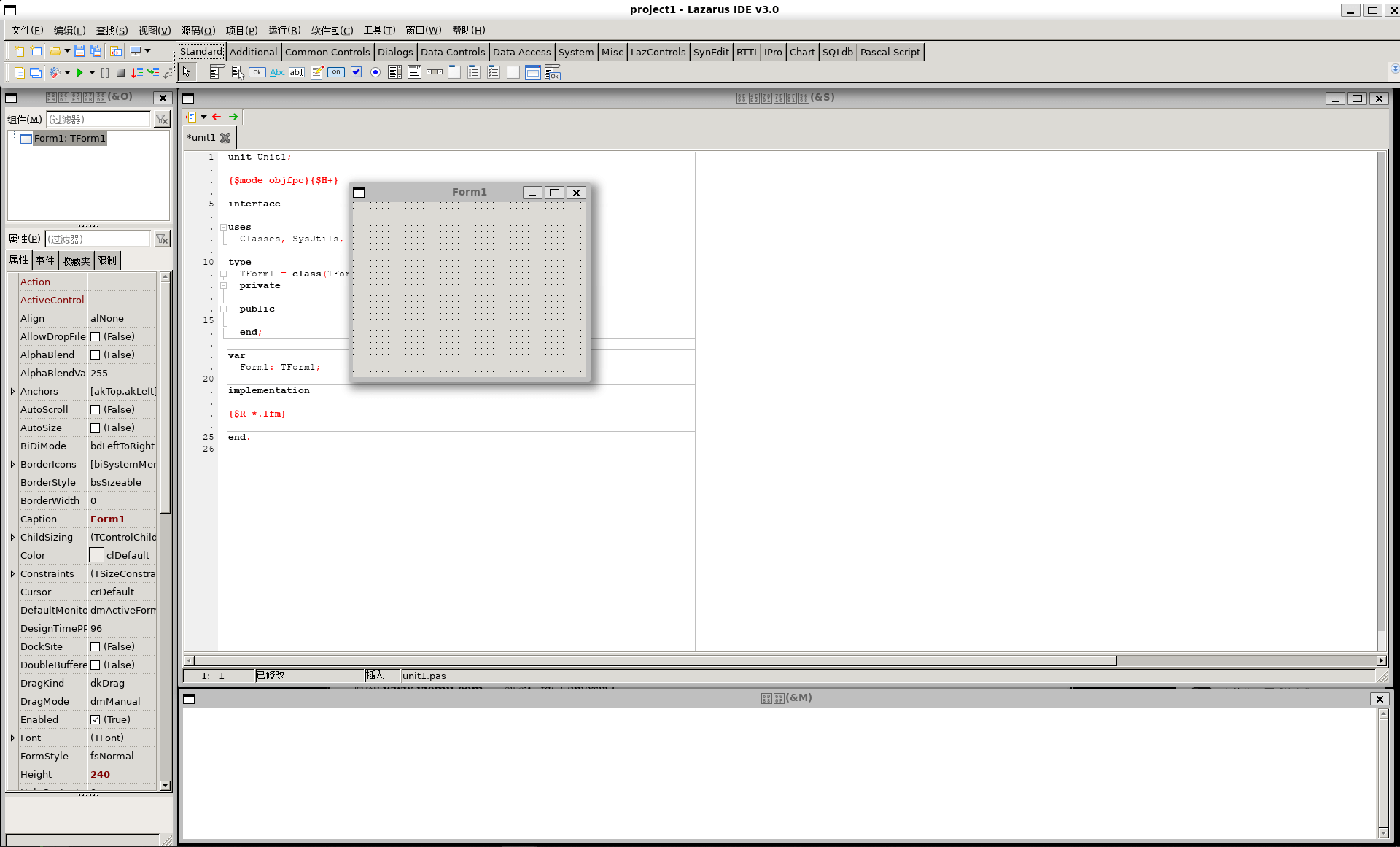Click the Stop execution icon

[119, 72]
